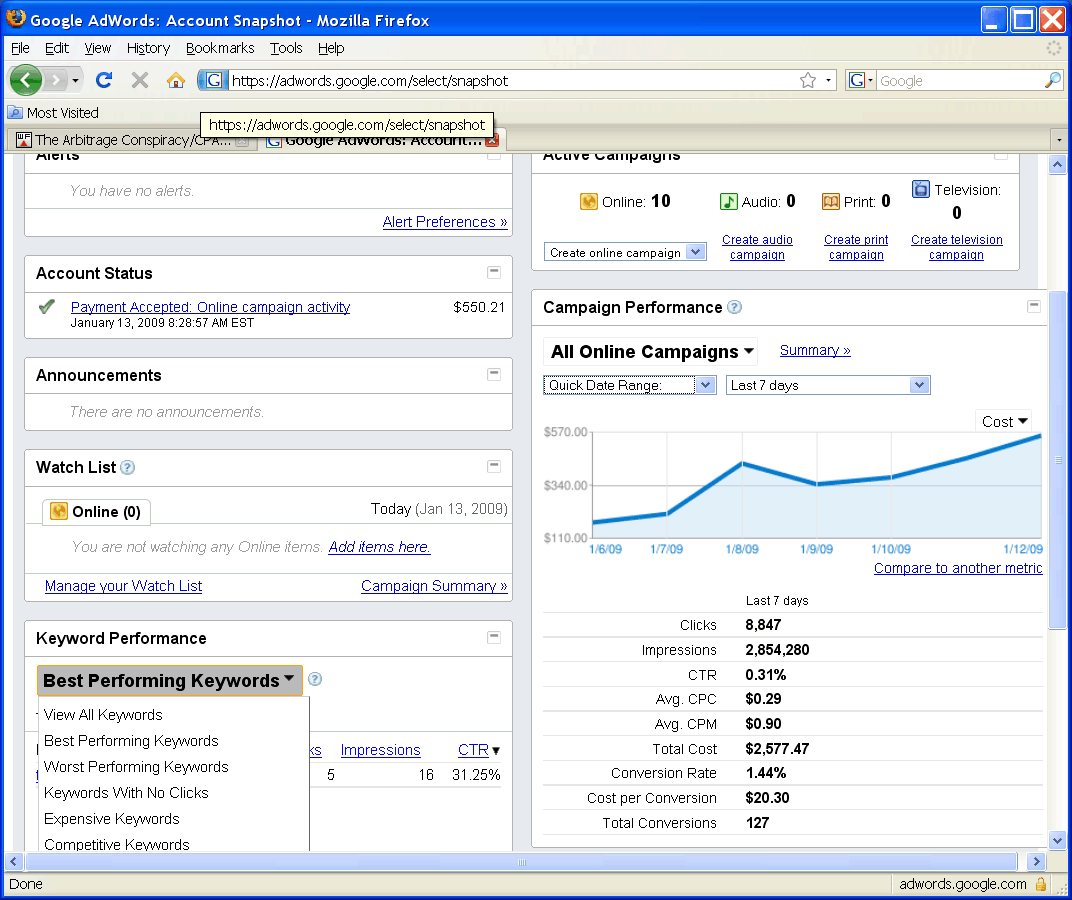Click the horizontal scrollbar thumb
This screenshot has height=900, width=1072.
pyautogui.click(x=522, y=862)
